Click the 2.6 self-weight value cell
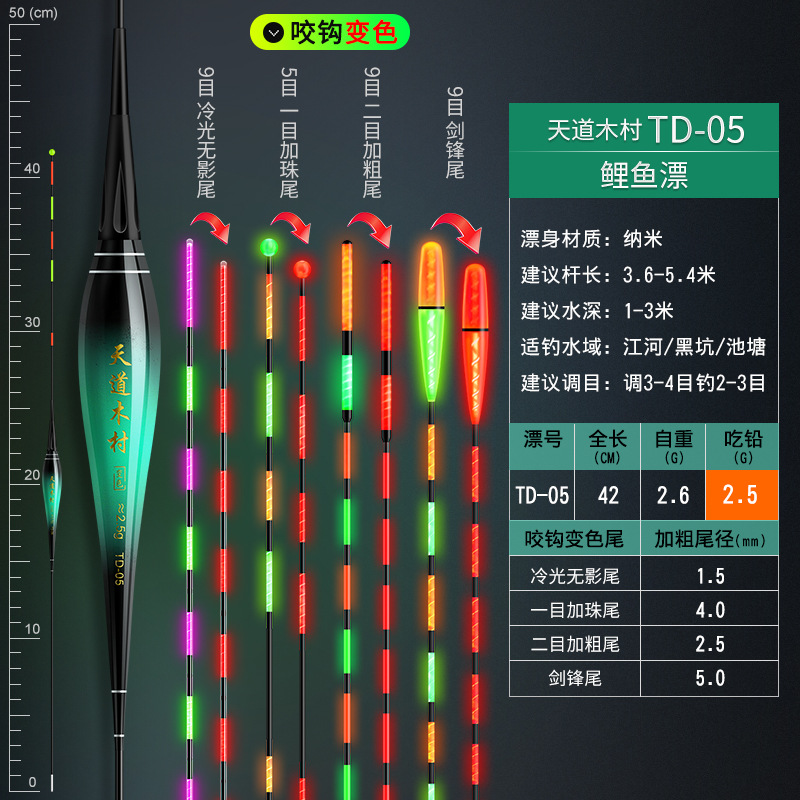The image size is (800, 800). tap(673, 495)
